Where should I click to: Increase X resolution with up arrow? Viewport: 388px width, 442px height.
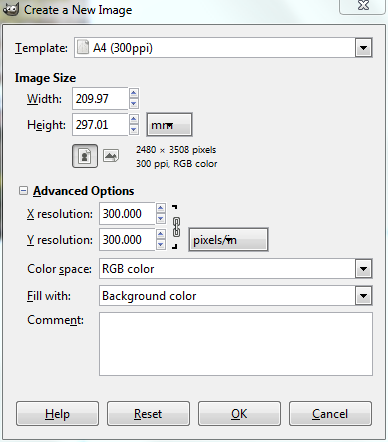(x=161, y=208)
